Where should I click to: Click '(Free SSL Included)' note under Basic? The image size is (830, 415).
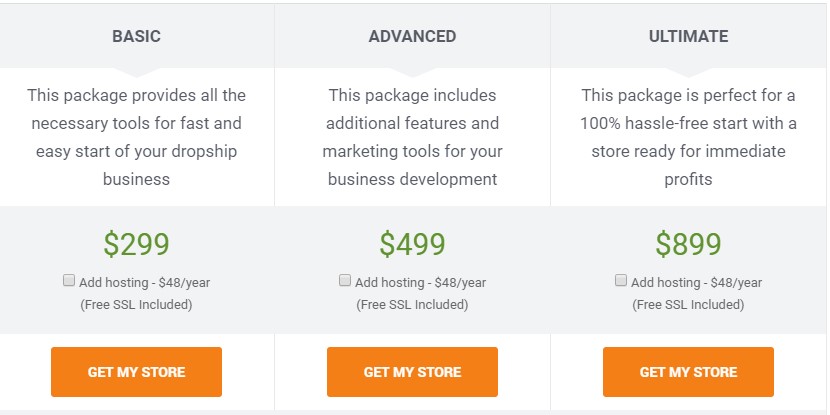point(136,304)
